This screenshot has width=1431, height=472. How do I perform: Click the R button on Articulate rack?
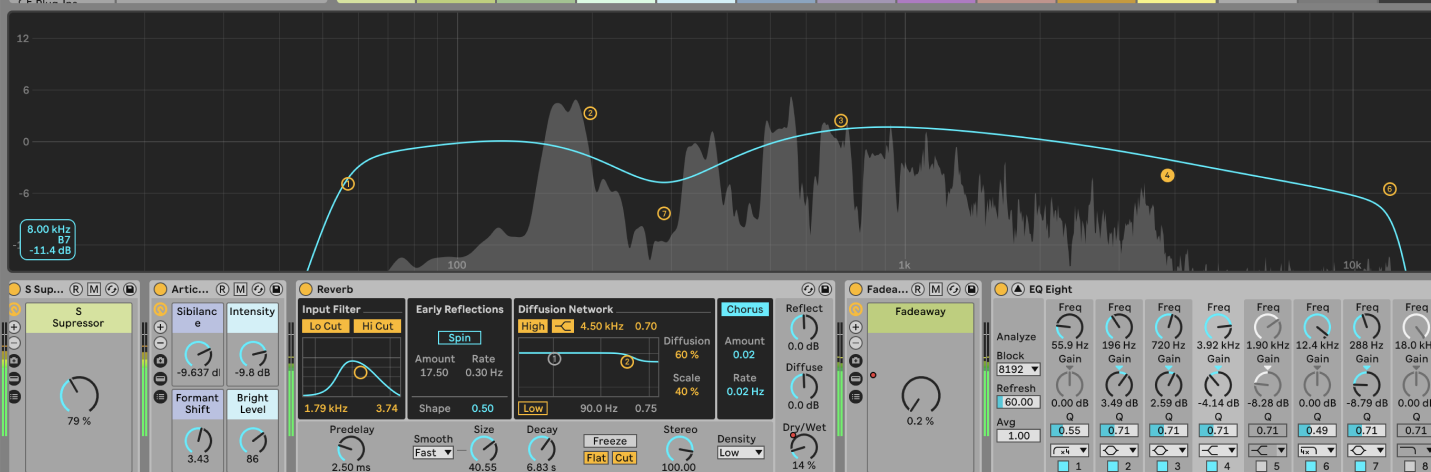point(222,289)
